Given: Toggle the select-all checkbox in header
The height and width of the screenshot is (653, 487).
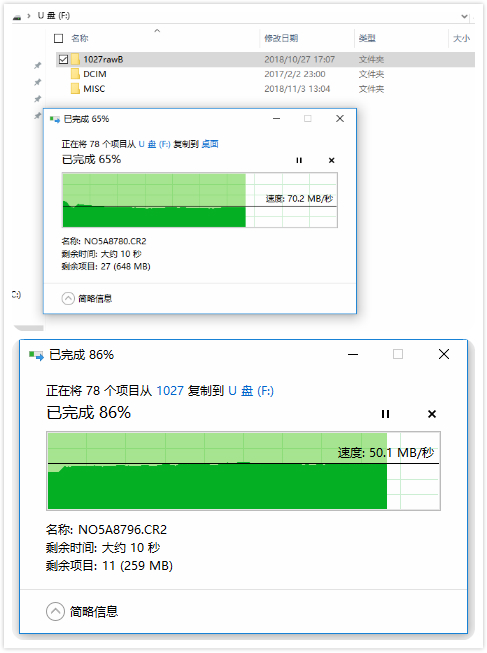Looking at the screenshot, I should [x=59, y=38].
